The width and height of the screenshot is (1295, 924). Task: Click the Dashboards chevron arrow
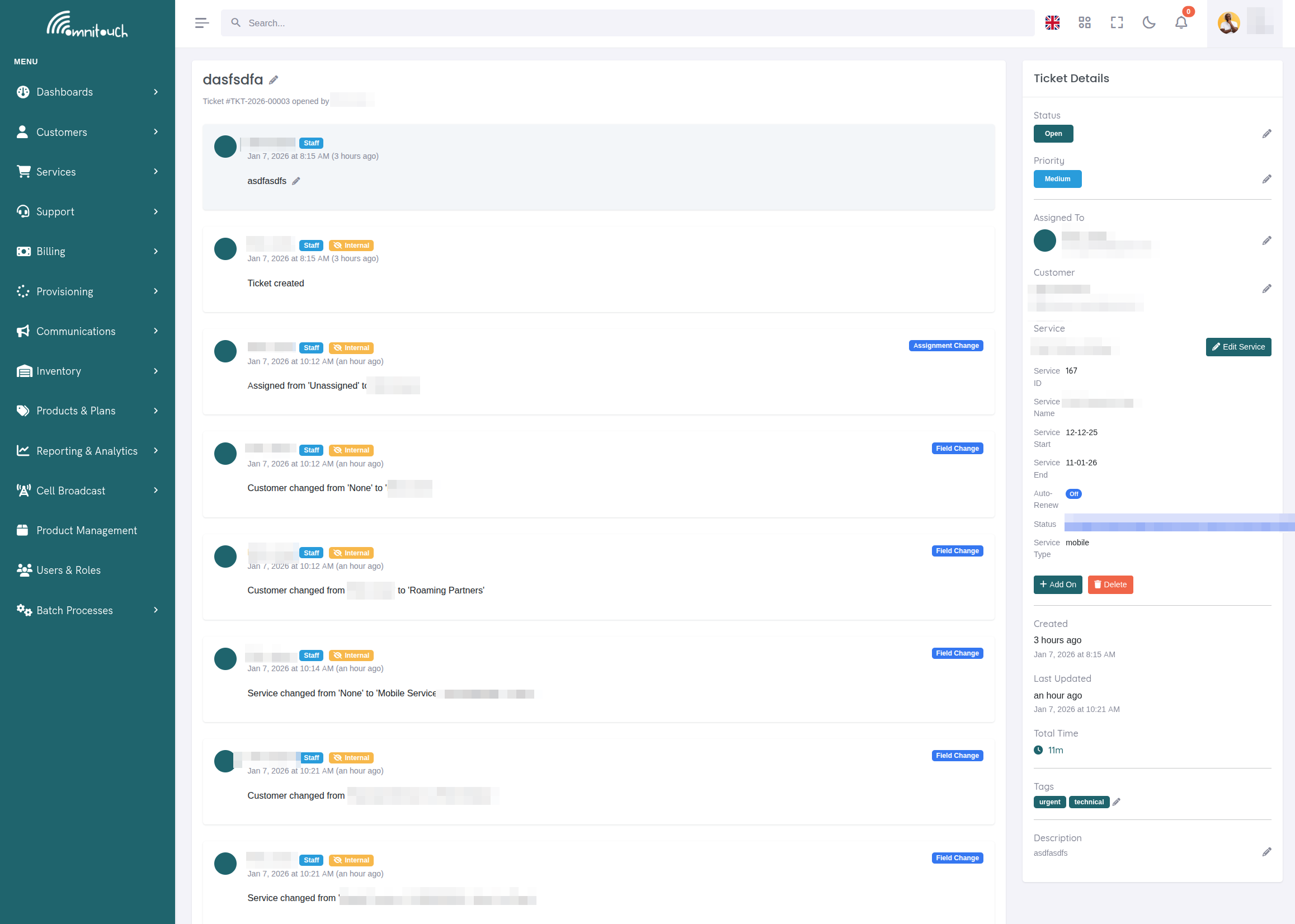pyautogui.click(x=156, y=92)
